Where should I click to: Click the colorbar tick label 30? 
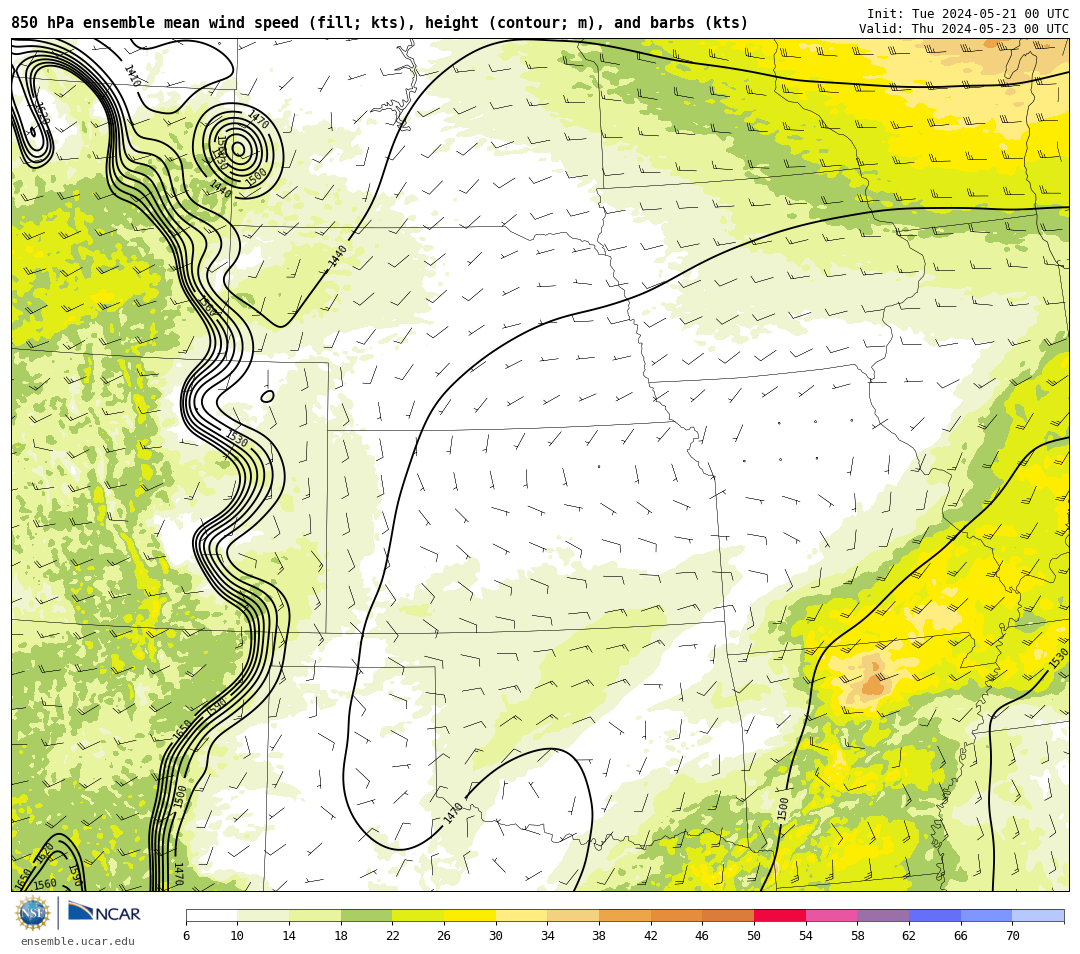point(496,935)
